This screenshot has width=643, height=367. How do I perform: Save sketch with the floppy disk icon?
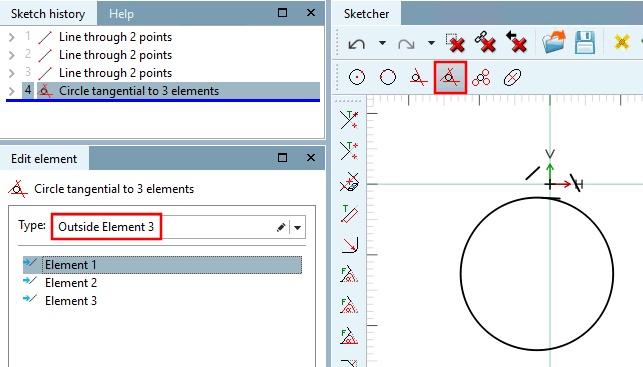584,42
